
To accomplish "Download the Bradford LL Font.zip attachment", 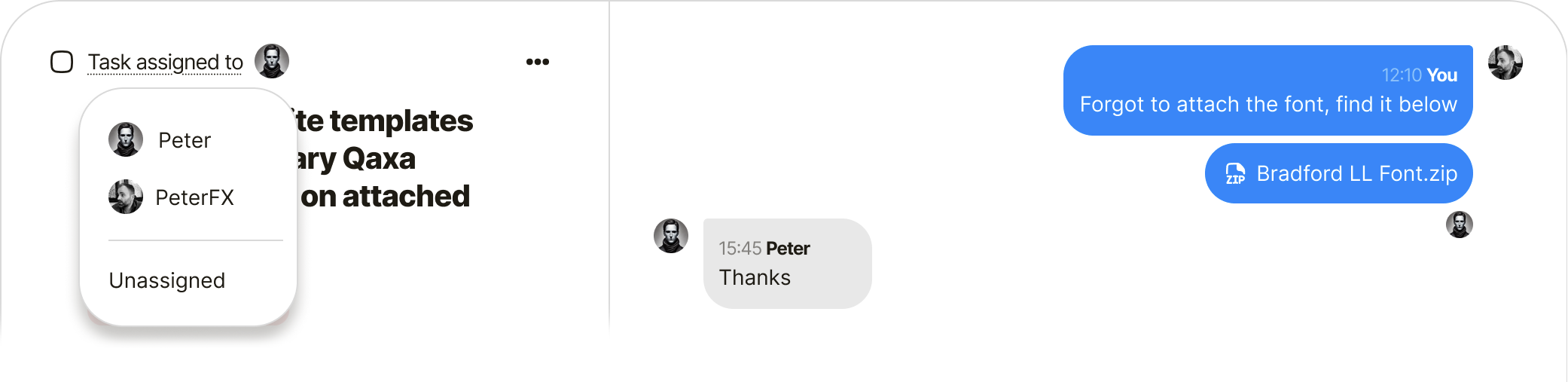I will tap(1356, 173).
